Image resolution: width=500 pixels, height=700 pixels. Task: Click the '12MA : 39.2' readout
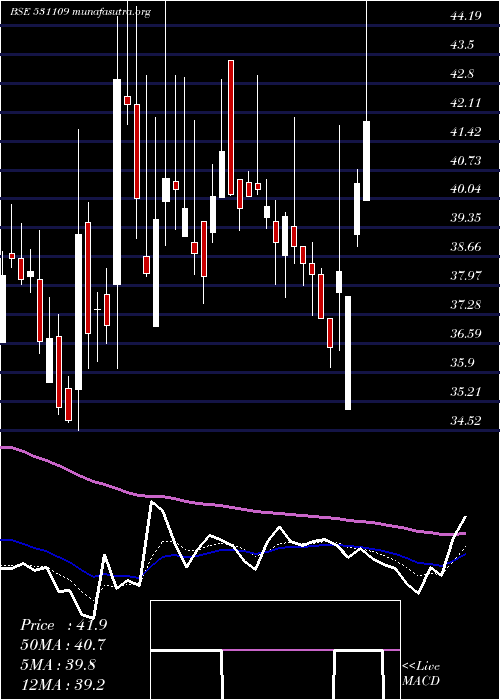coord(62,685)
